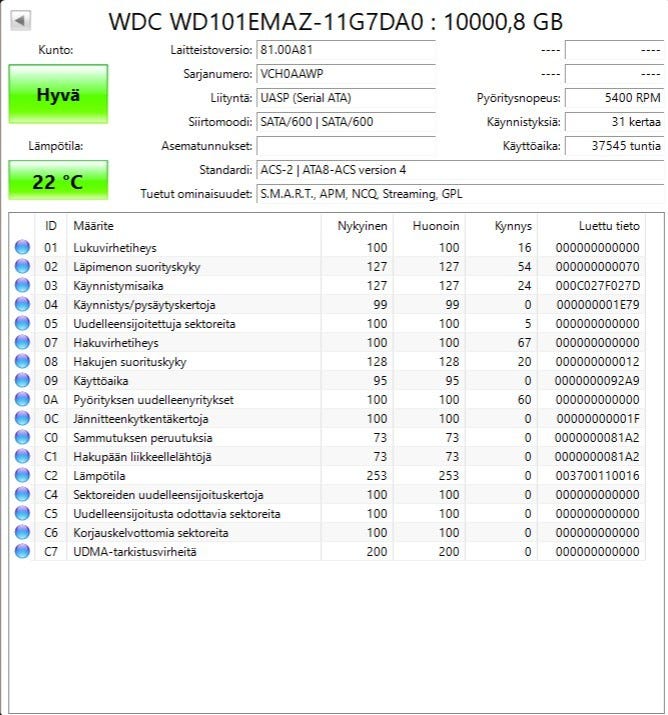
Task: Click the status orb for Uudelleensijoitettuja sektoreita row
Action: point(22,323)
